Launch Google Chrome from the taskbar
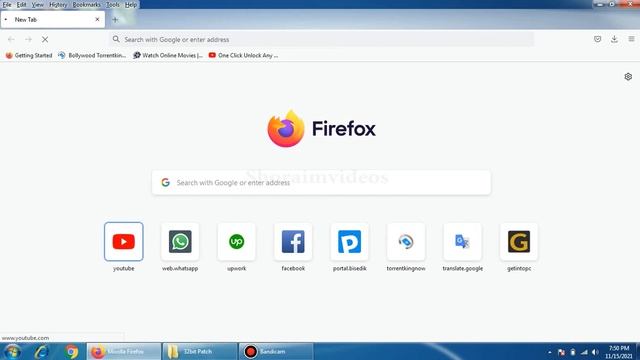This screenshot has height=360, width=640. (x=71, y=351)
